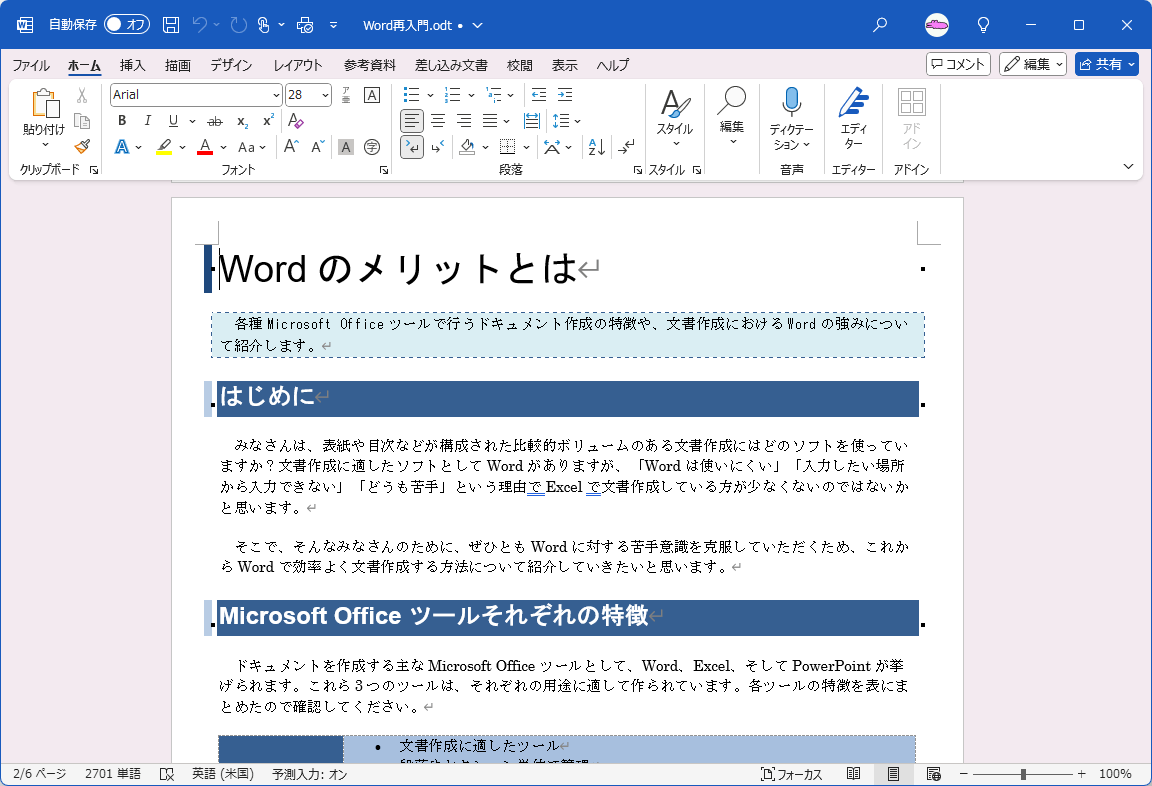Click the 共有 share button

coord(1106,64)
